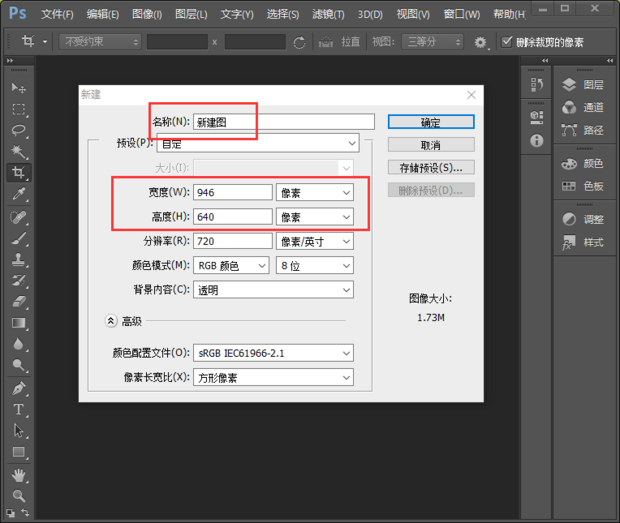Open height unit dropdown
The height and width of the screenshot is (523, 620).
(x=315, y=217)
